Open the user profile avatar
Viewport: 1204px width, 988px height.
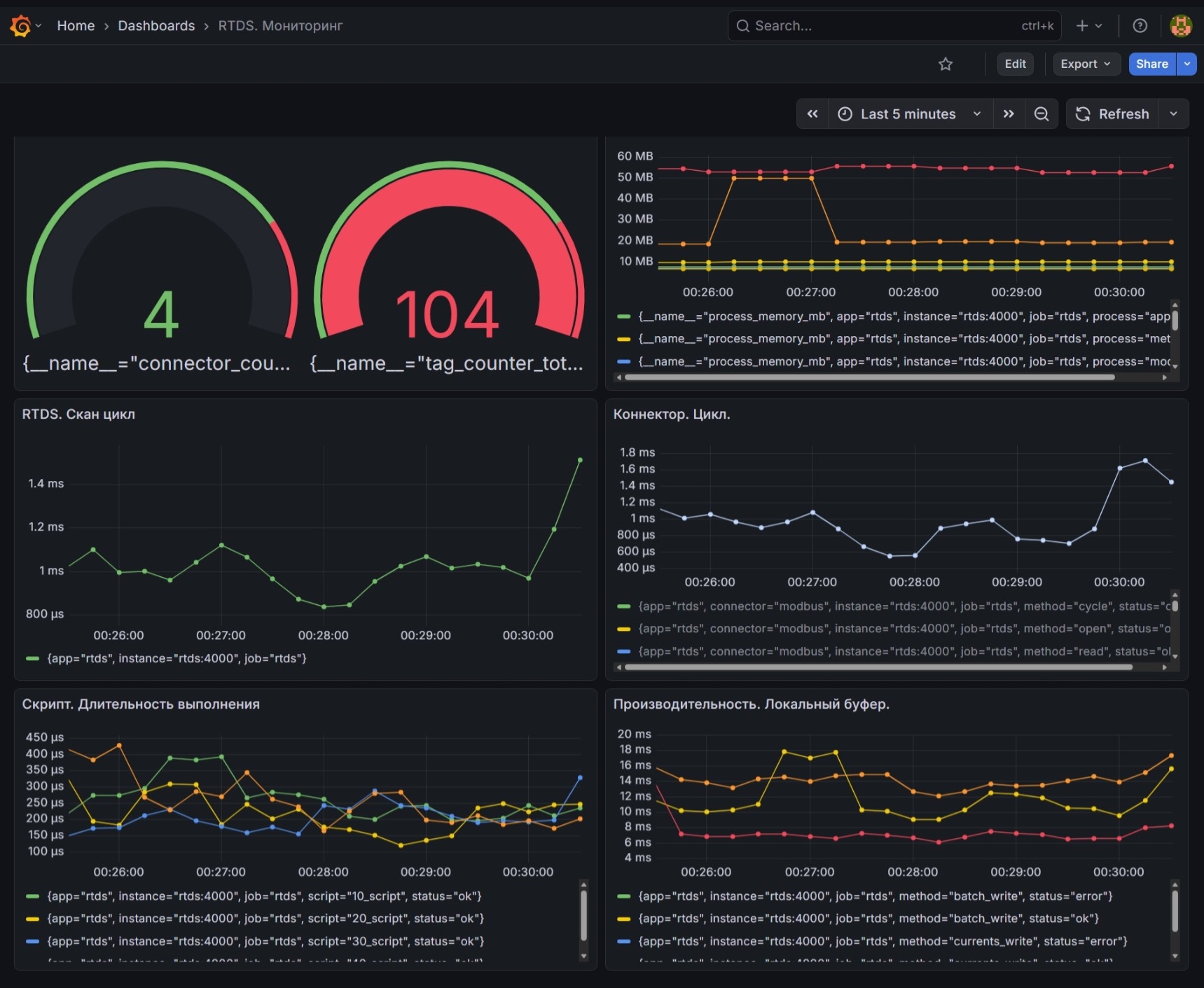[x=1181, y=26]
